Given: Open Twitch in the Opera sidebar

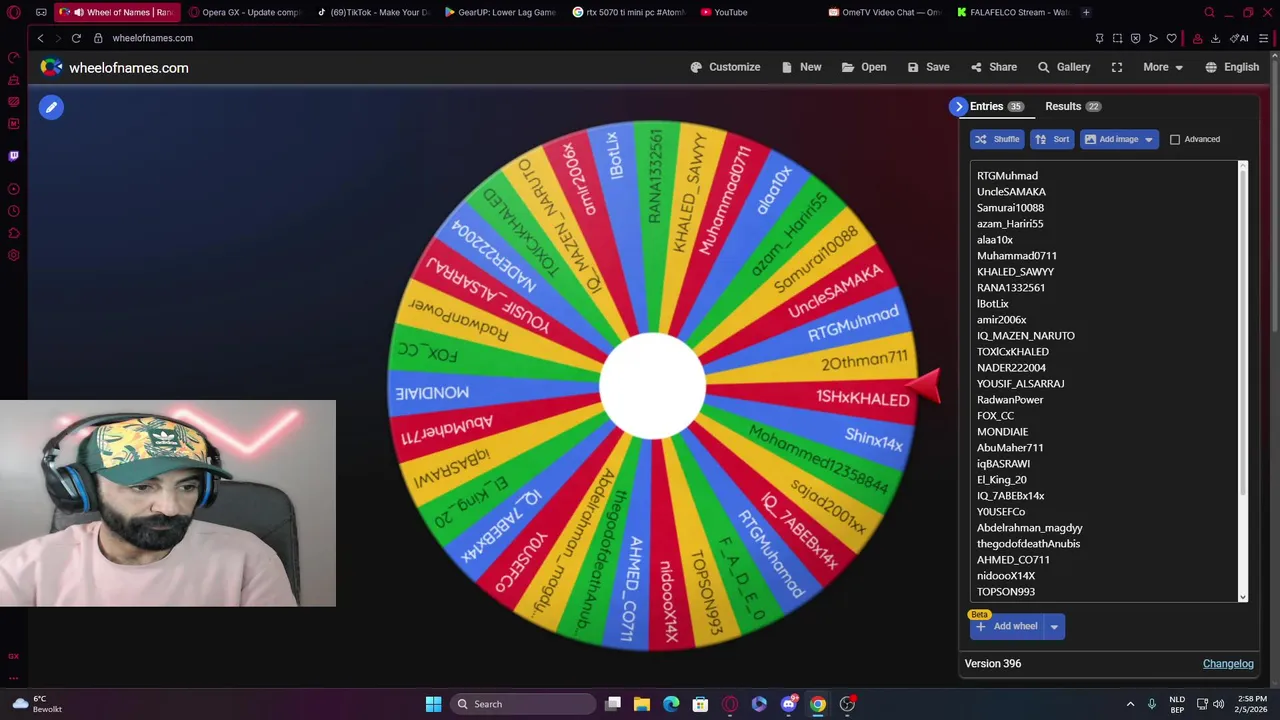Looking at the screenshot, I should coord(13,156).
